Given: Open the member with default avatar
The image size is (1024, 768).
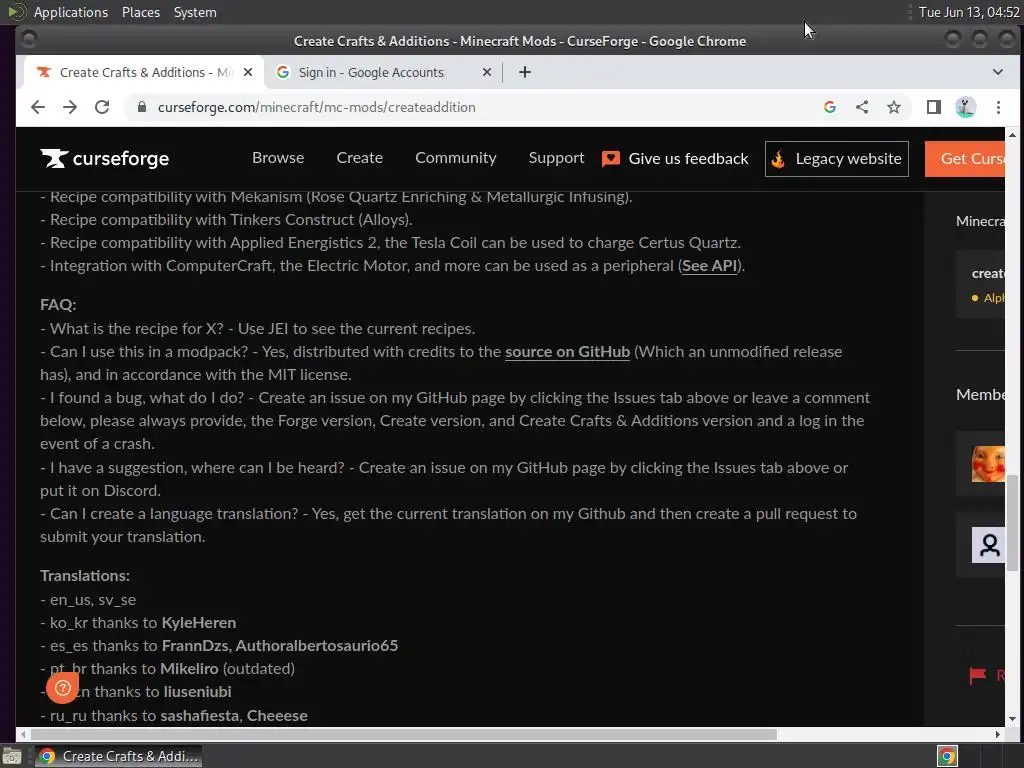Looking at the screenshot, I should click(x=988, y=545).
